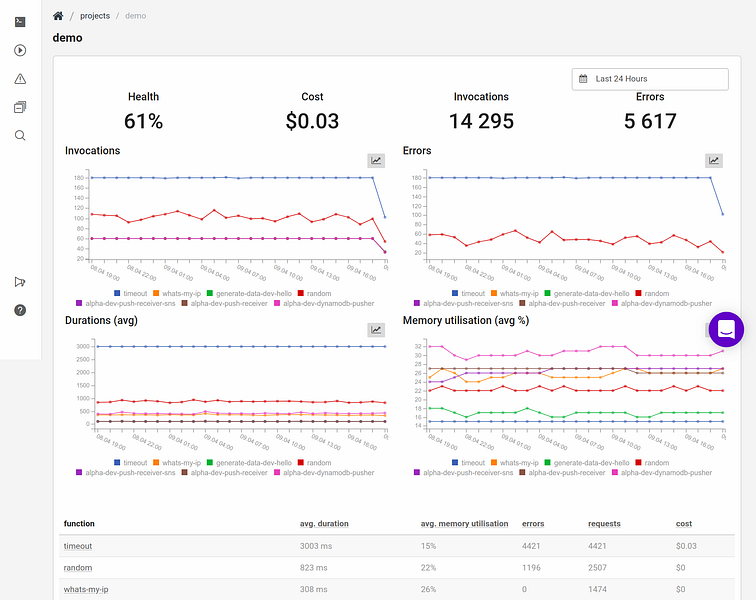
Task: Navigate to projects breadcrumb link
Action: click(95, 16)
